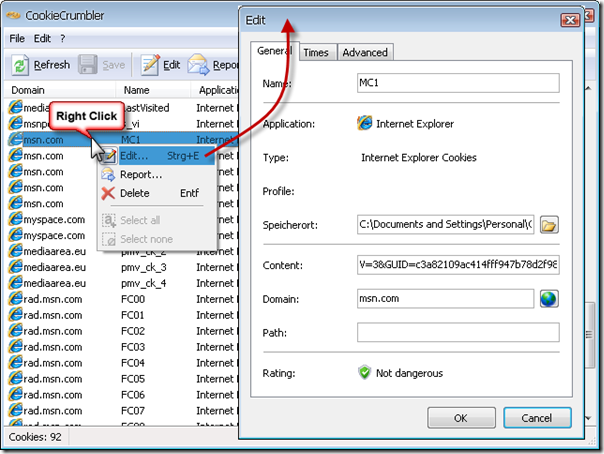Switch to the Times tab
The width and height of the screenshot is (604, 454).
coord(316,52)
